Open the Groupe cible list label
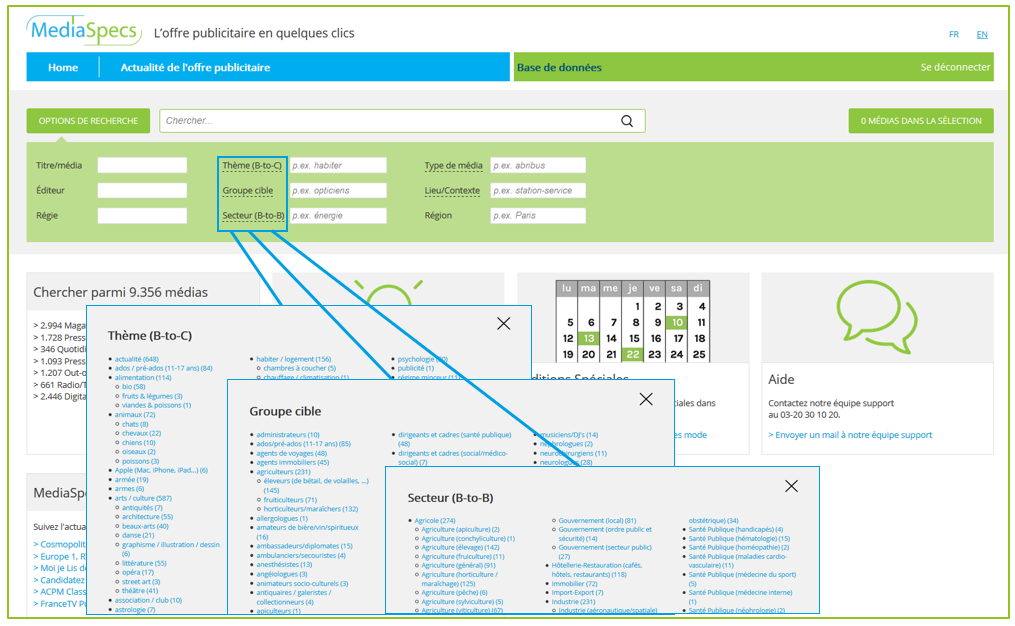Viewport: 1015px width, 626px height. (248, 191)
